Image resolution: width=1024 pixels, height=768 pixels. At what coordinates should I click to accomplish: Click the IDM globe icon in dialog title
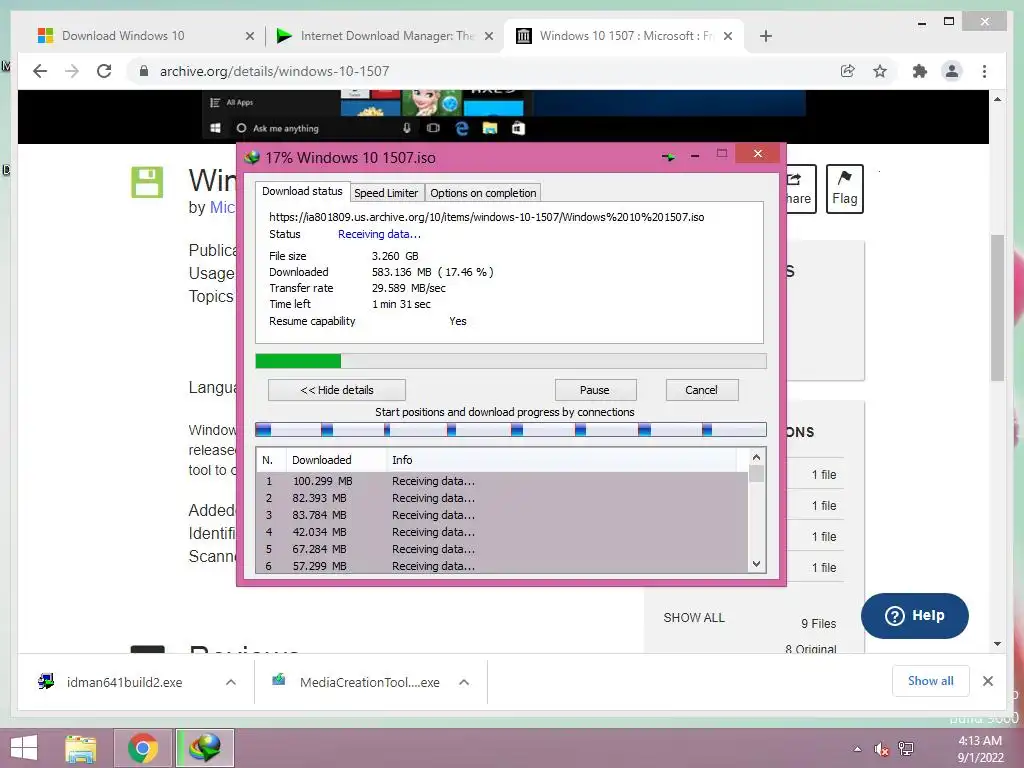click(251, 157)
